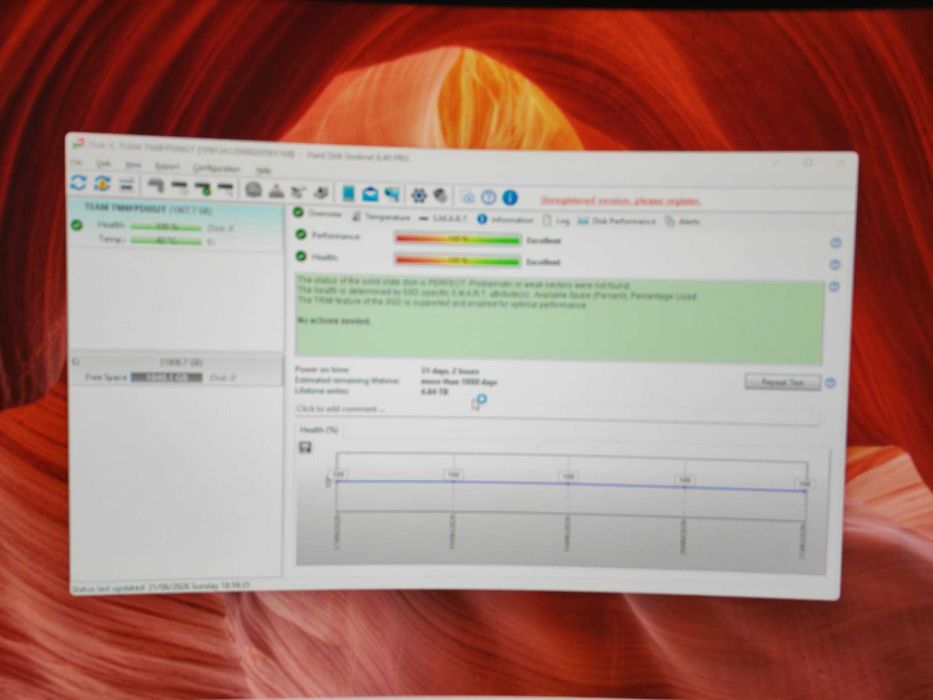Click the first data point on health graph
Viewport: 933px width, 700px height.
[x=337, y=481]
